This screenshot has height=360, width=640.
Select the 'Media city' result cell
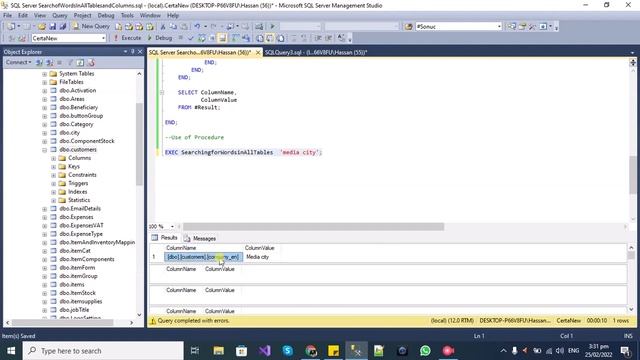(x=258, y=257)
